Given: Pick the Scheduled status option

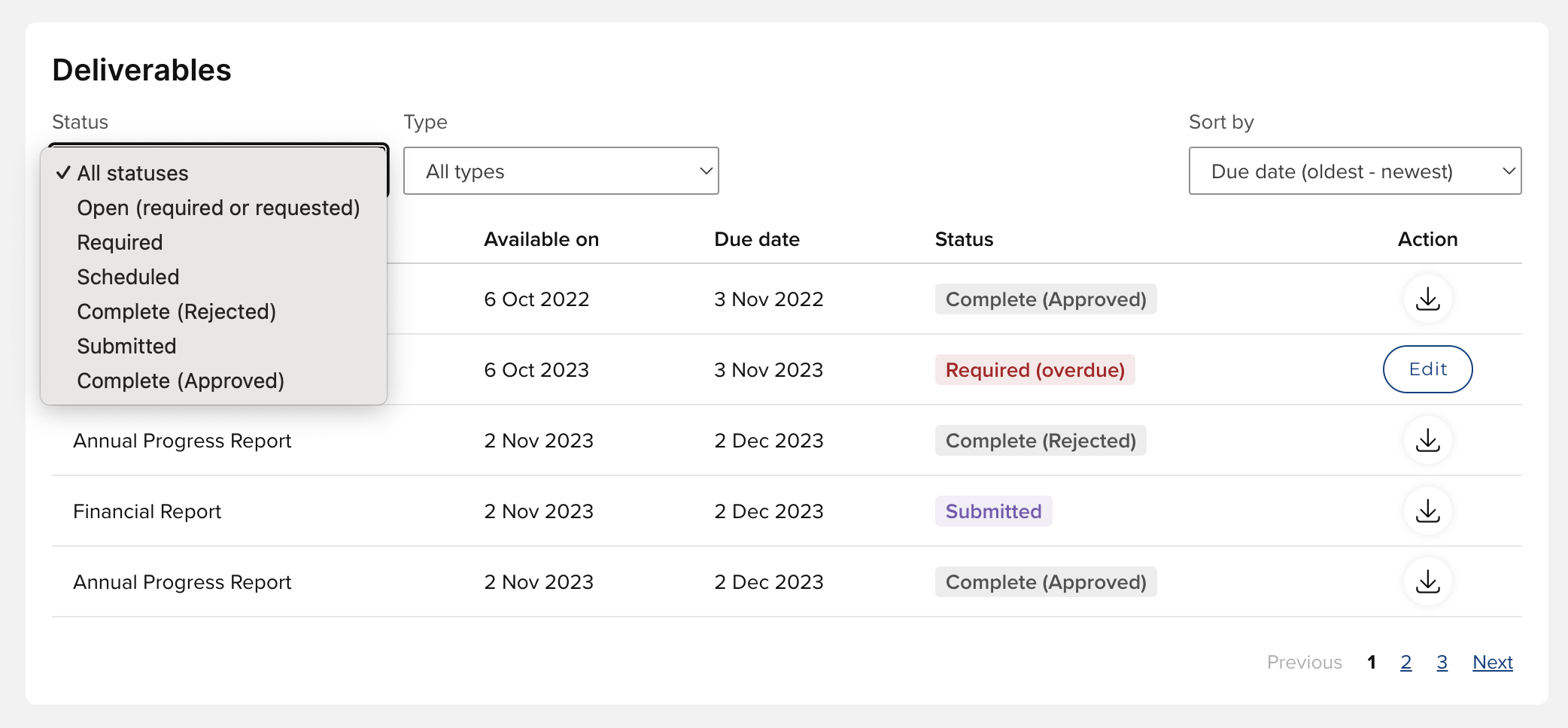Looking at the screenshot, I should pos(129,278).
